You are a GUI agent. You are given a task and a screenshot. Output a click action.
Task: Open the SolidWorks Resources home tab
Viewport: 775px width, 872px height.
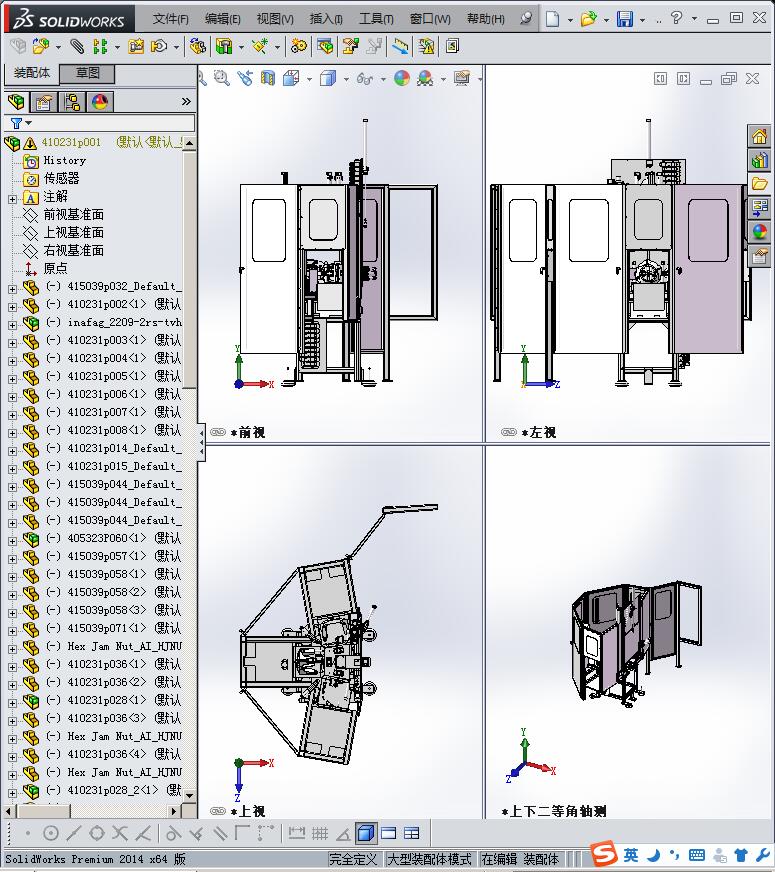(x=759, y=136)
